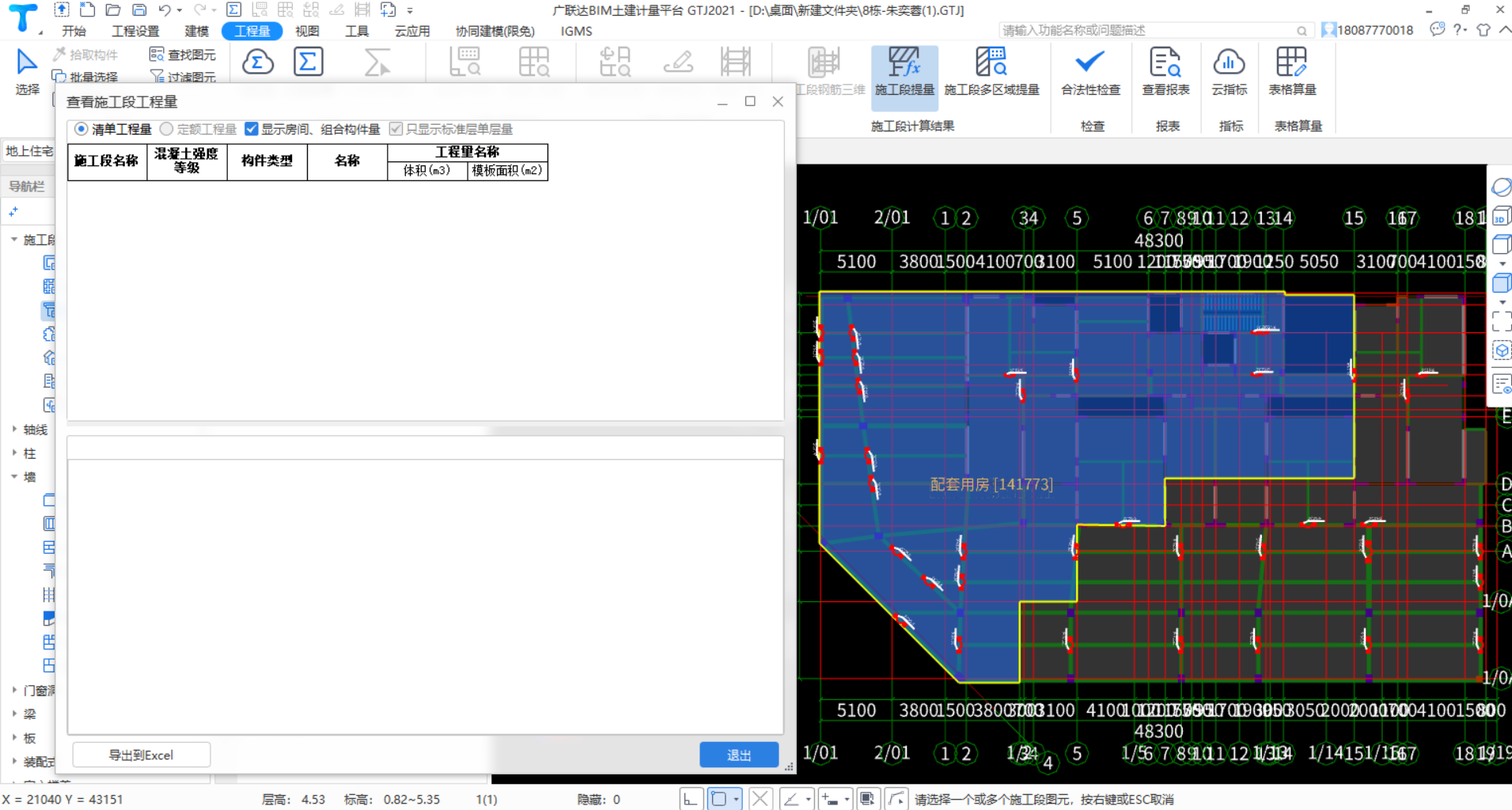Maximize the 查看施工段工程量 dialog
The width and height of the screenshot is (1512, 810).
pos(750,101)
